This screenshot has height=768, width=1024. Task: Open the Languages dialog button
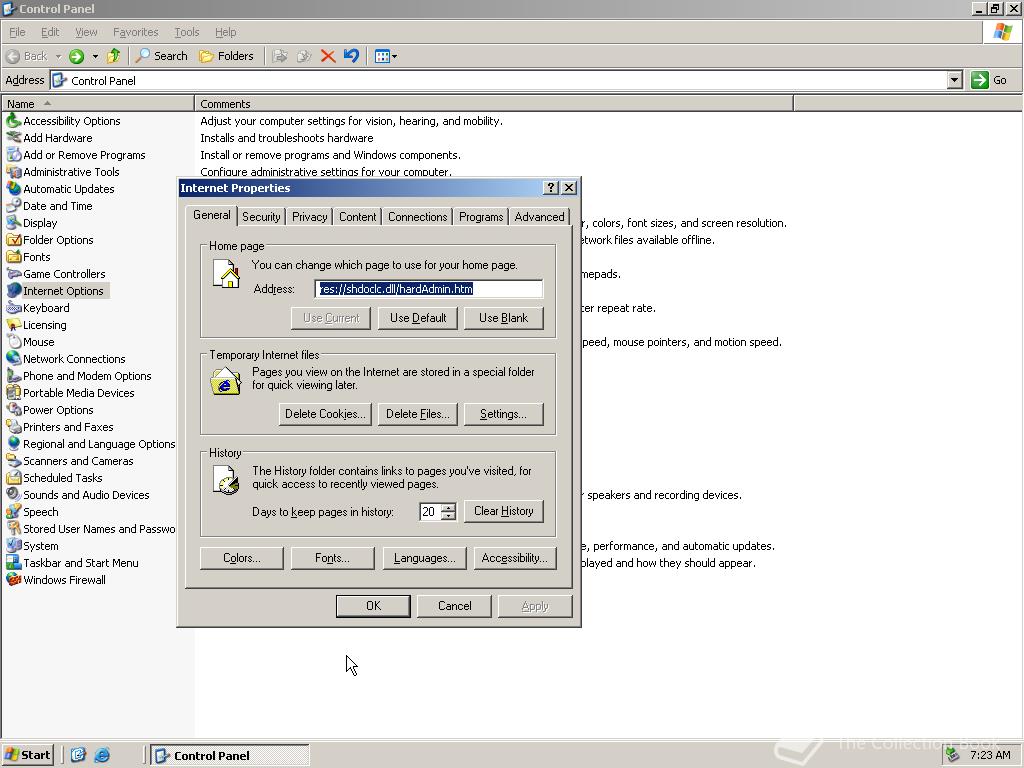coord(424,558)
